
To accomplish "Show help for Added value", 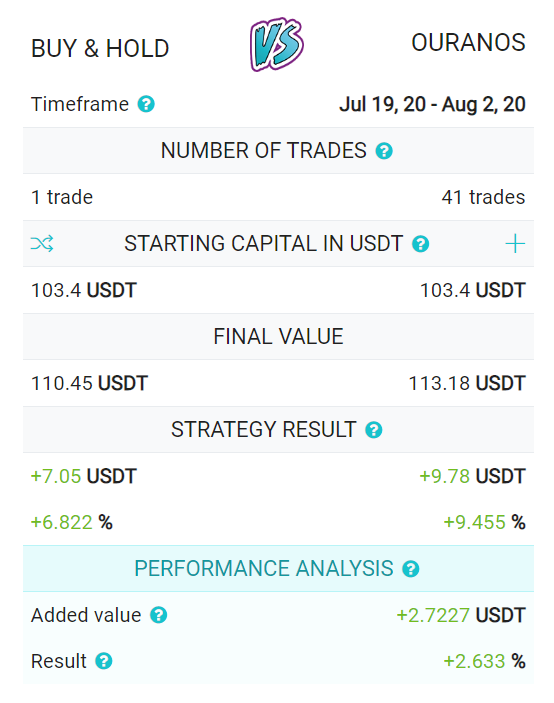I will coord(159,615).
